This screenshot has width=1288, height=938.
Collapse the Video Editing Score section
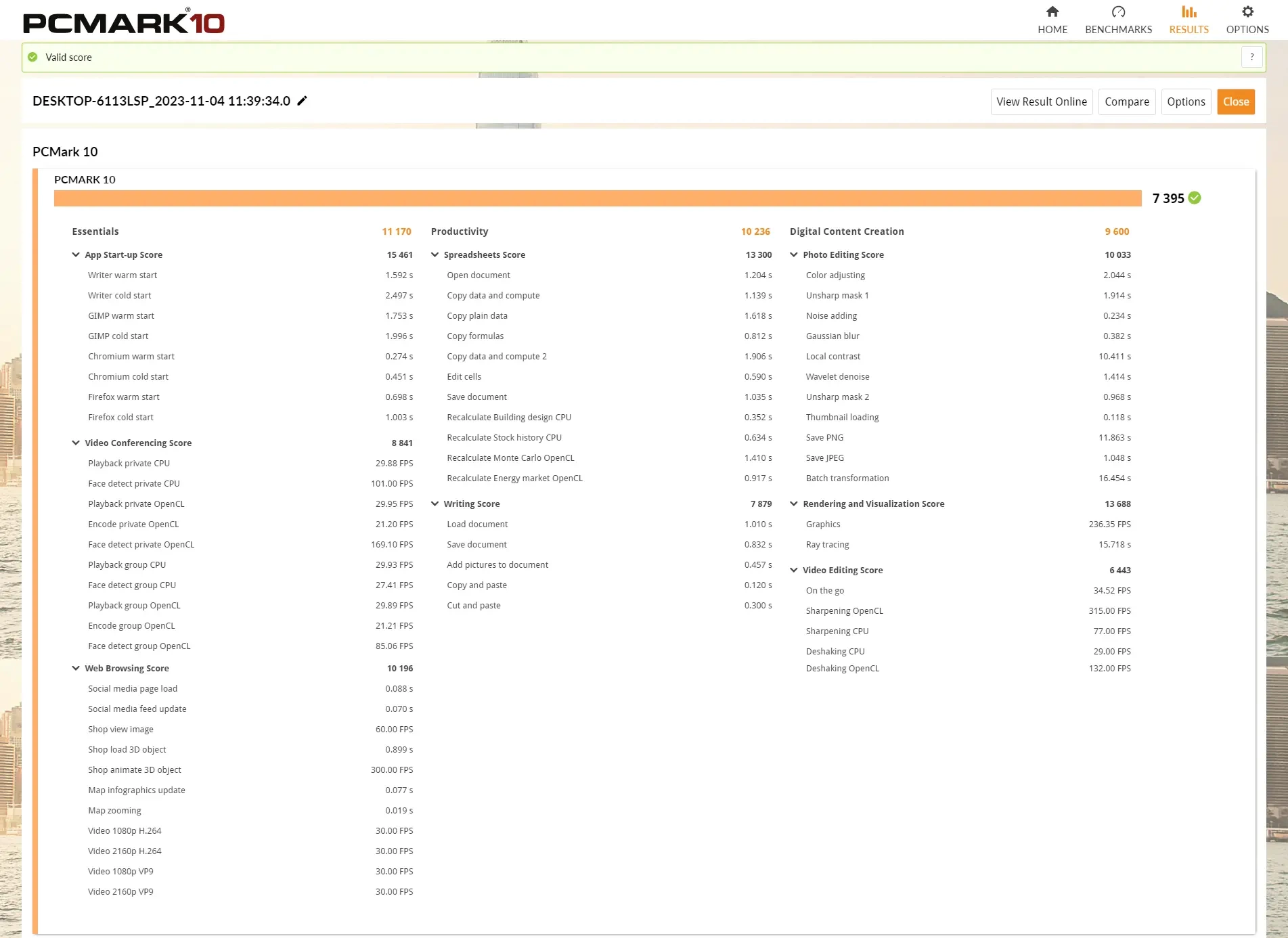coord(794,571)
